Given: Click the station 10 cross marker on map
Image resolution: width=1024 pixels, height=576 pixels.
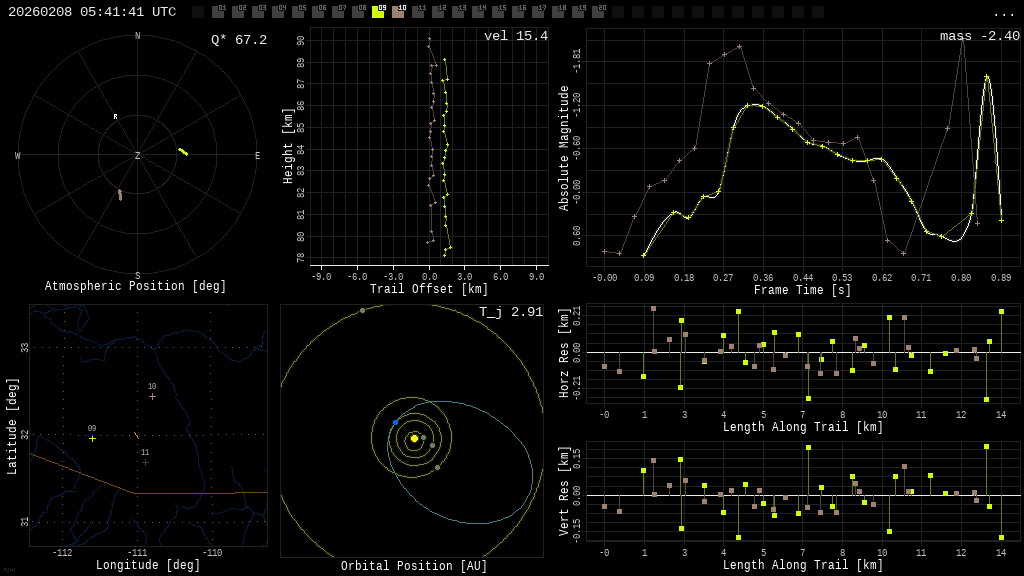Looking at the screenshot, I should tap(152, 396).
